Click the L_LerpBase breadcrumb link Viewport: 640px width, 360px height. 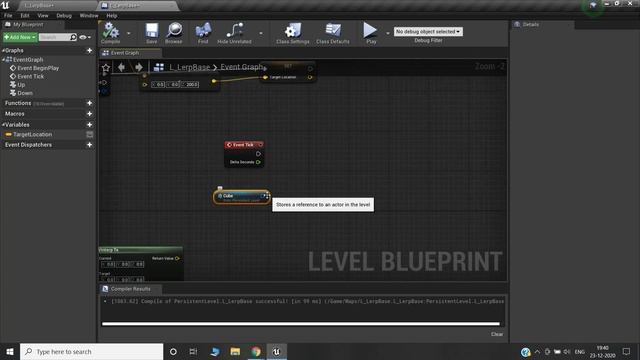189,67
